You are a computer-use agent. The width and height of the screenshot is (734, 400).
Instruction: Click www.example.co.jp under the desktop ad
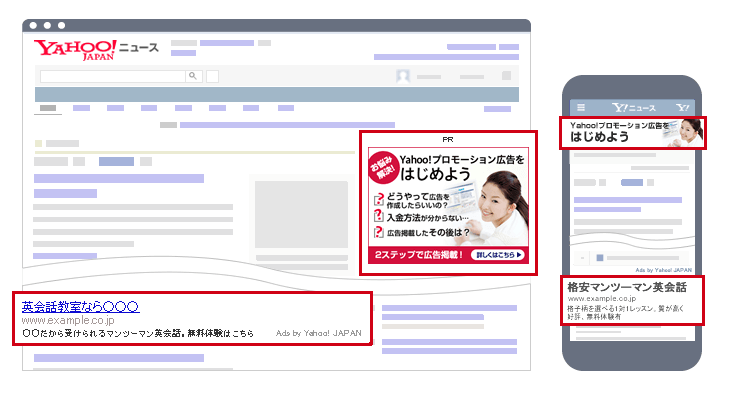(68, 320)
